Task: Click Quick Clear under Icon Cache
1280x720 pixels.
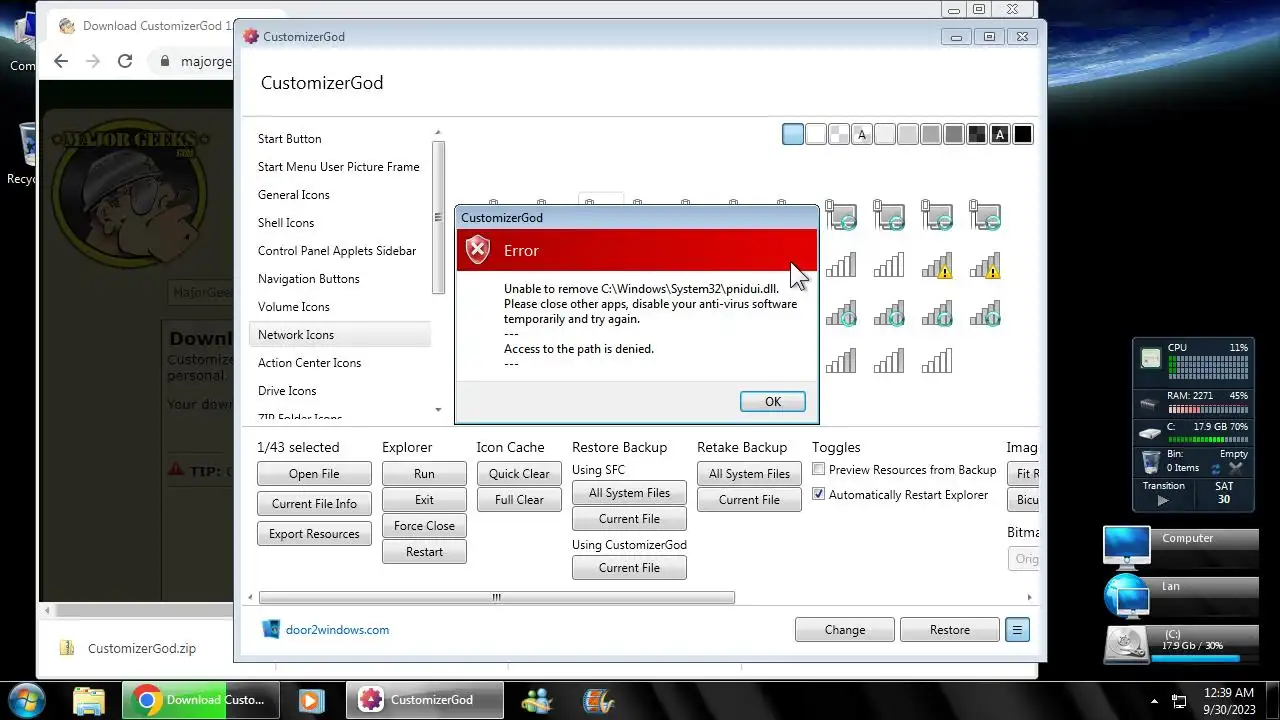Action: pos(519,474)
